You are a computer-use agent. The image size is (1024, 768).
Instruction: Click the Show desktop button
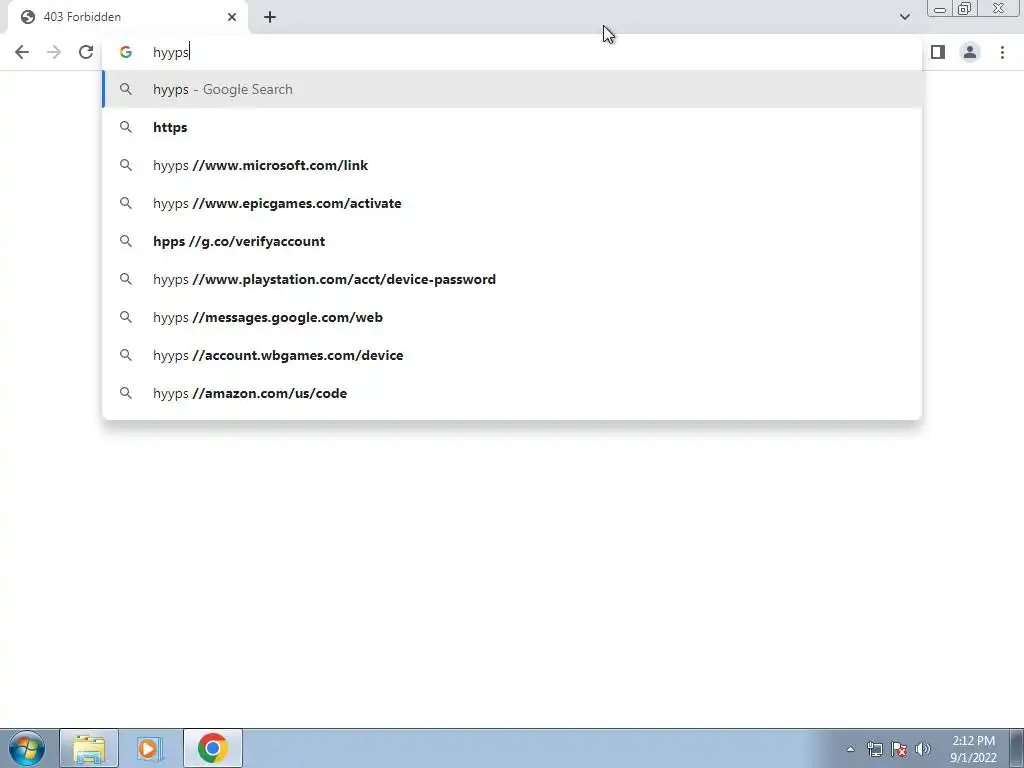(x=1016, y=748)
